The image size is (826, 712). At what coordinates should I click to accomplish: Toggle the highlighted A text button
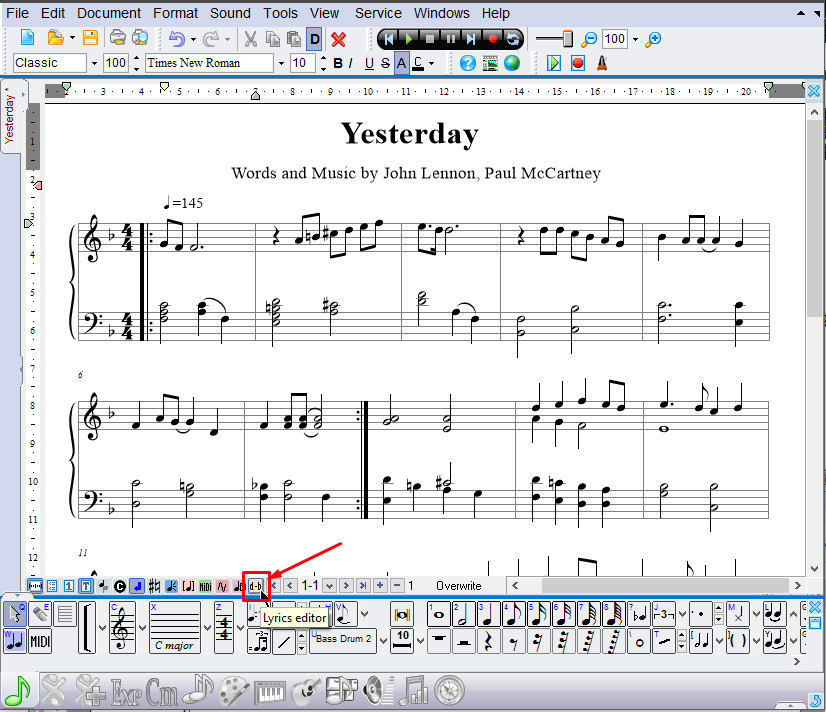[401, 63]
